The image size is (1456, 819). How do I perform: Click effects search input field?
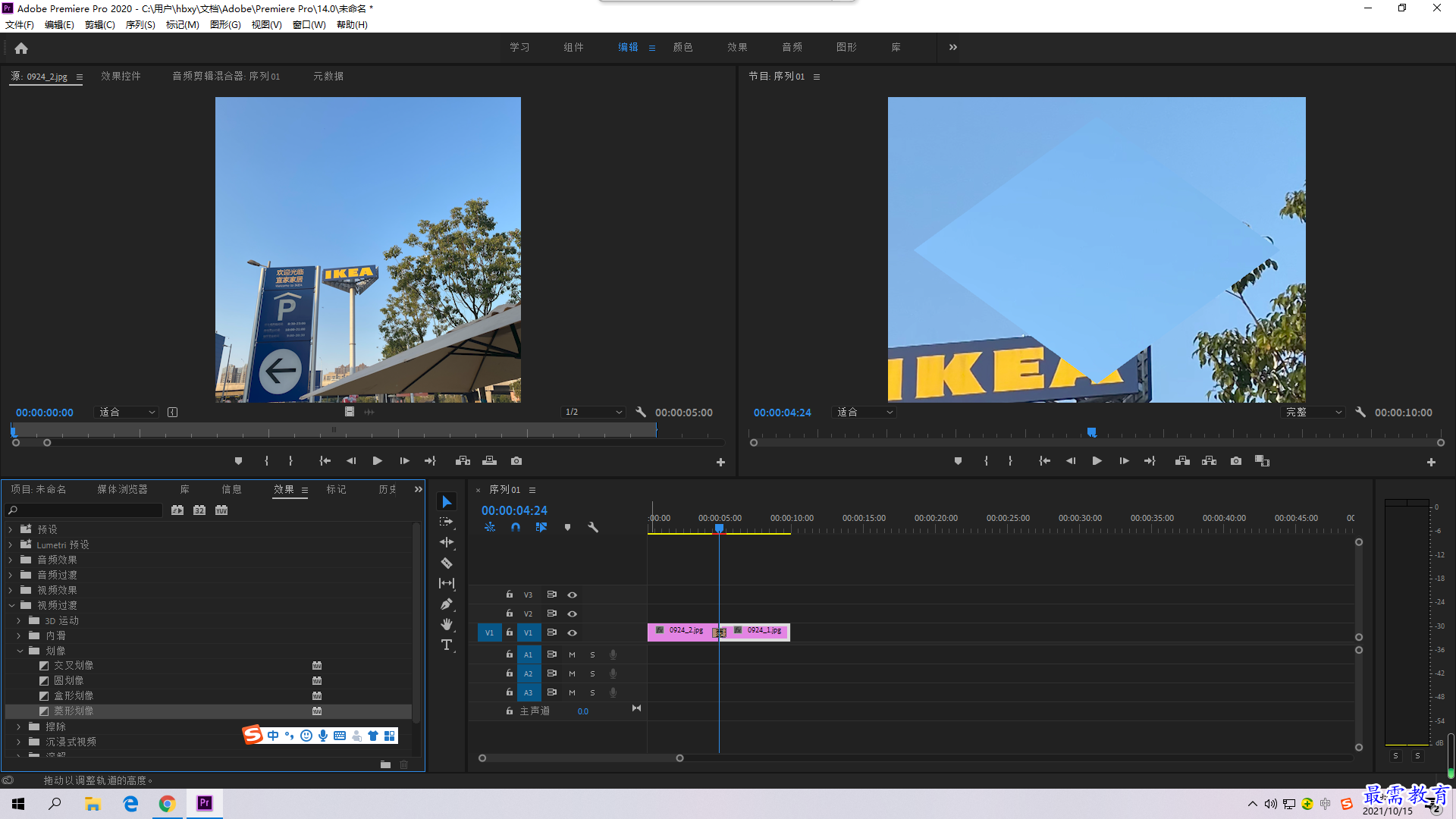[83, 510]
